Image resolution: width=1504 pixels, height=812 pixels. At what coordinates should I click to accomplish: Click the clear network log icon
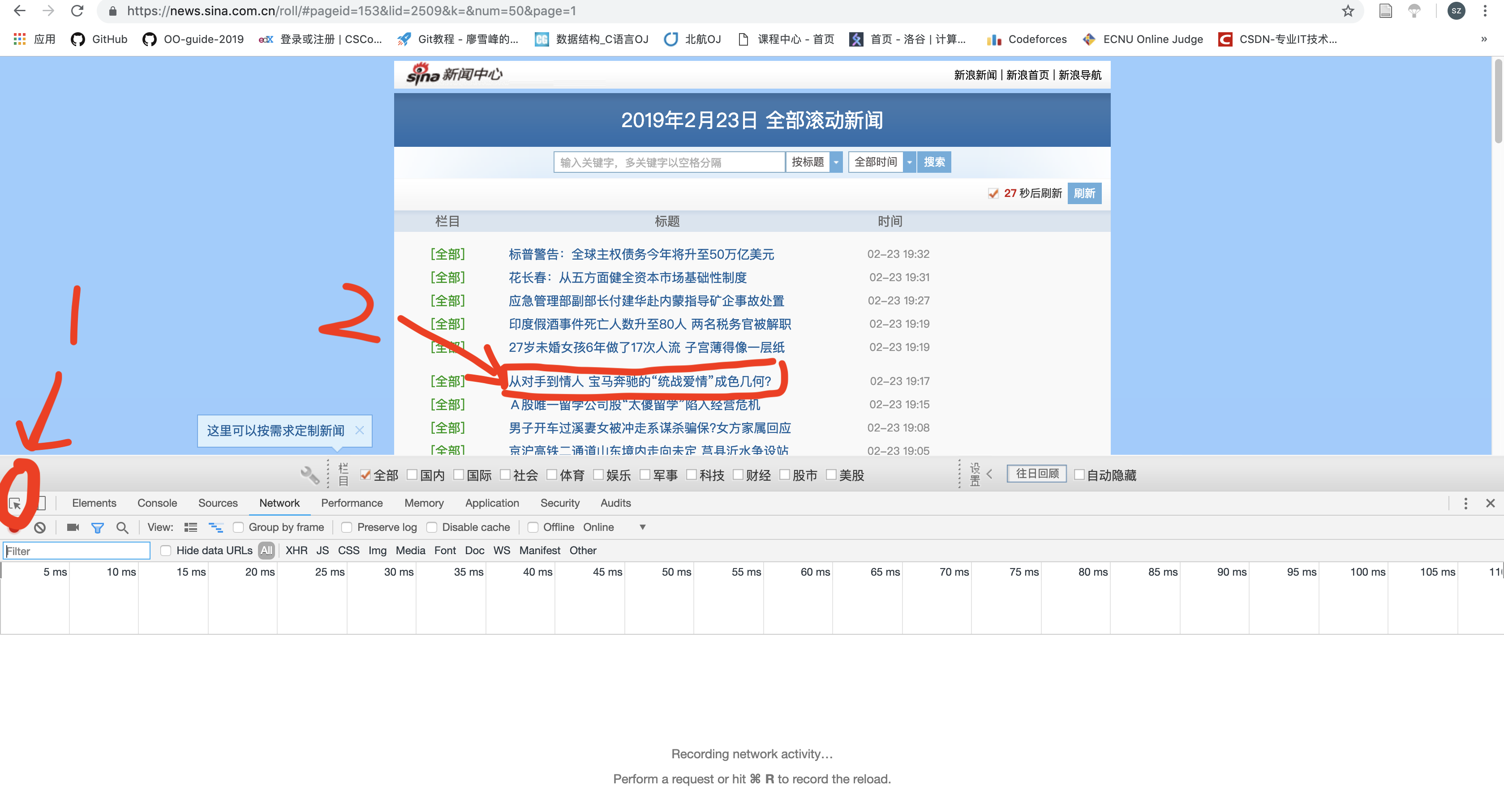click(40, 527)
